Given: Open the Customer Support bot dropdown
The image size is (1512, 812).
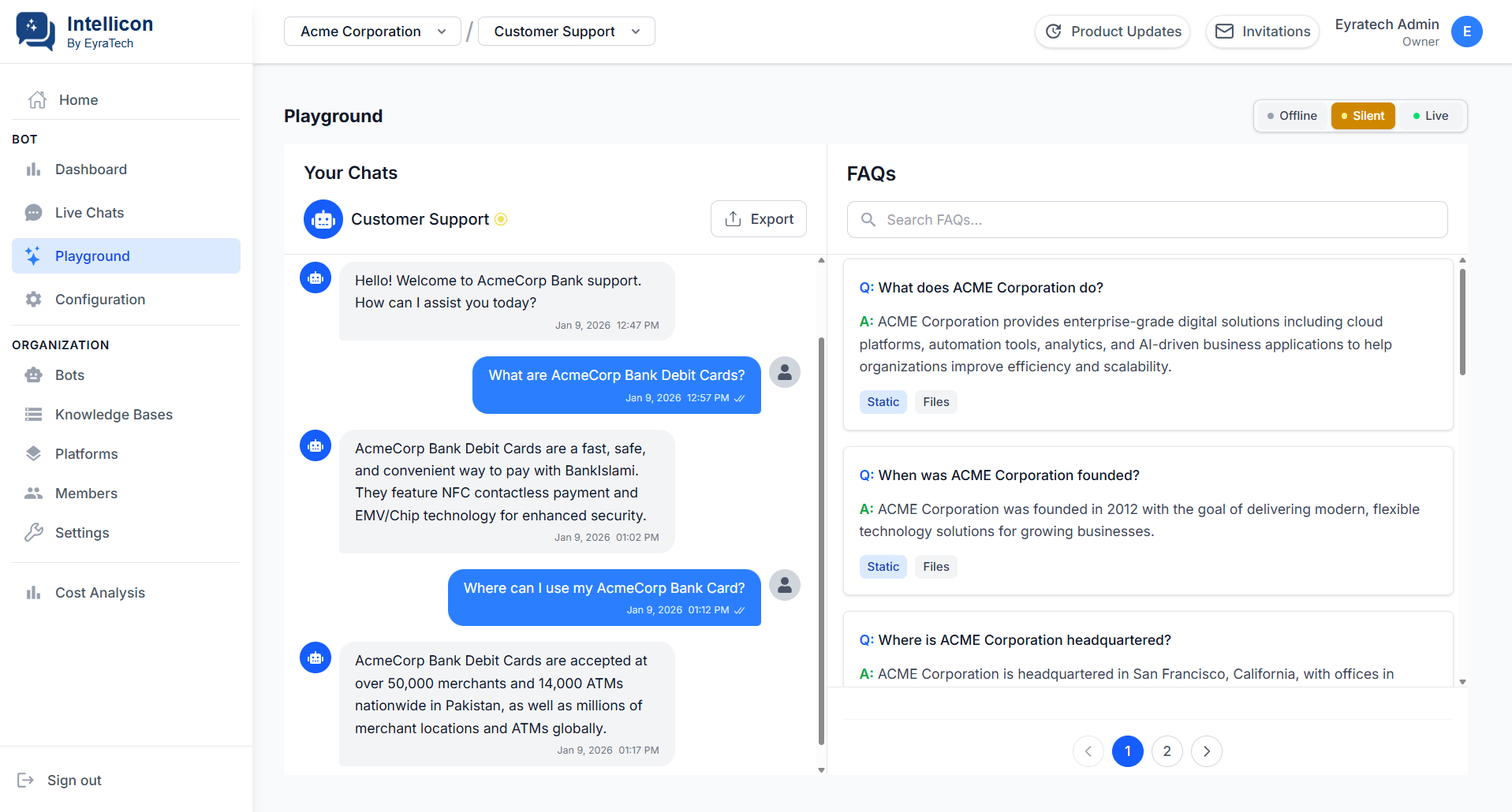Looking at the screenshot, I should (x=566, y=32).
